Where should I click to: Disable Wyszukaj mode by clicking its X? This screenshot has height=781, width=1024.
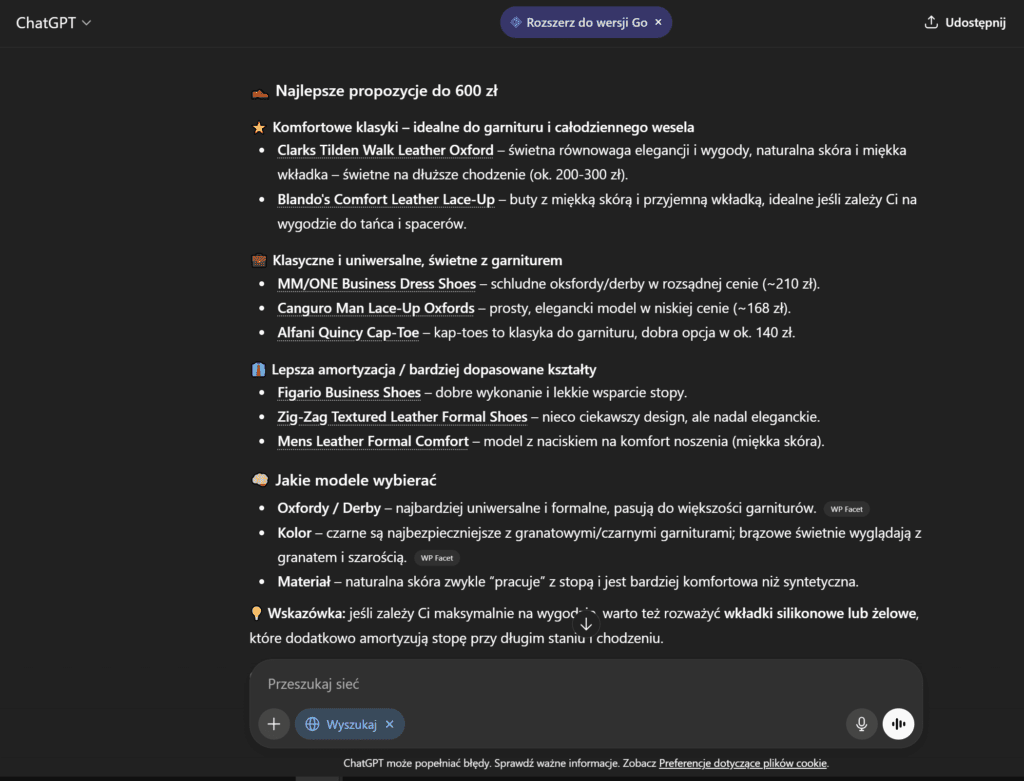click(x=388, y=723)
